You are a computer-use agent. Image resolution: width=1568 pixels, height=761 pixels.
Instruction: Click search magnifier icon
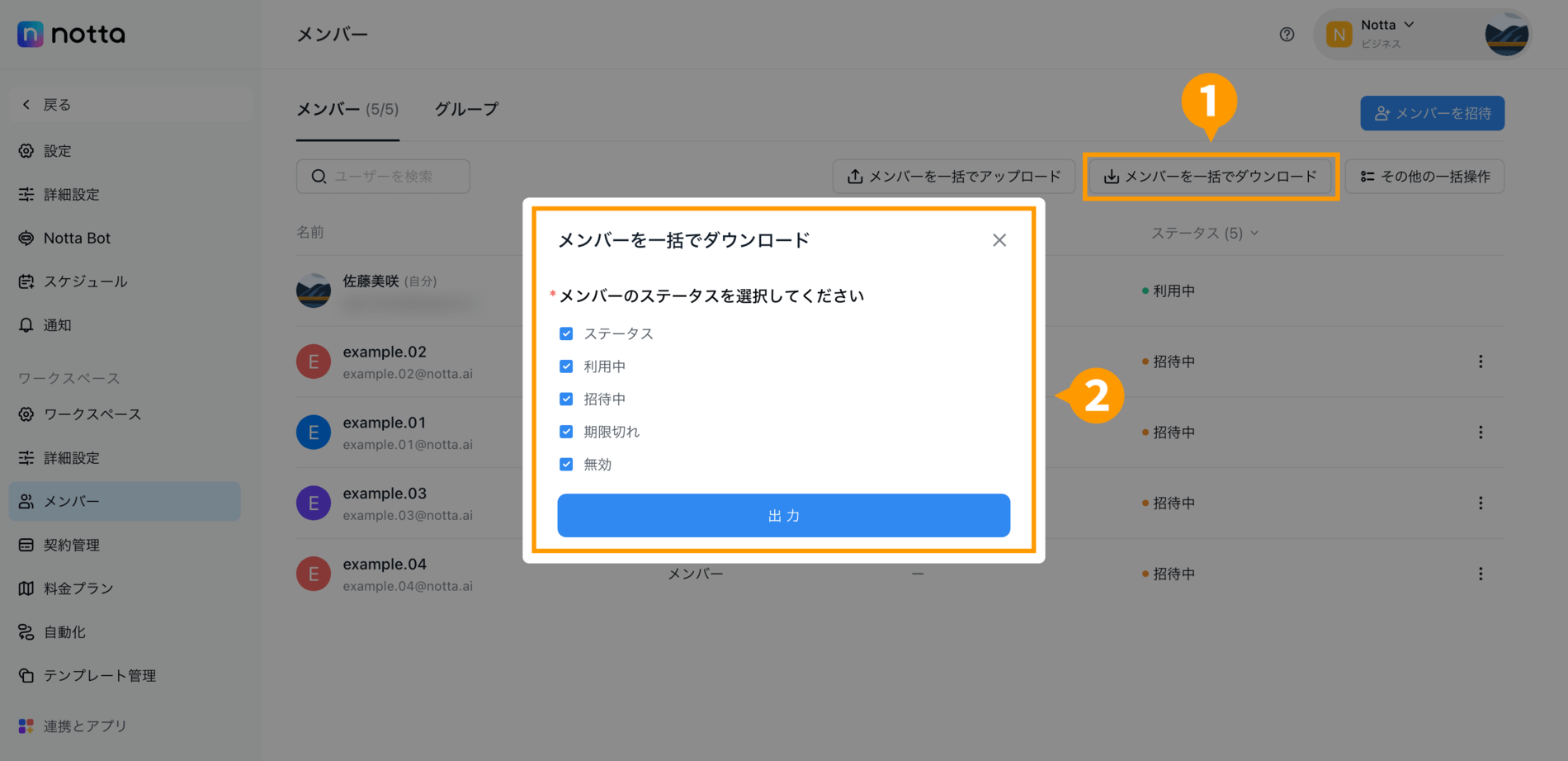tap(319, 177)
